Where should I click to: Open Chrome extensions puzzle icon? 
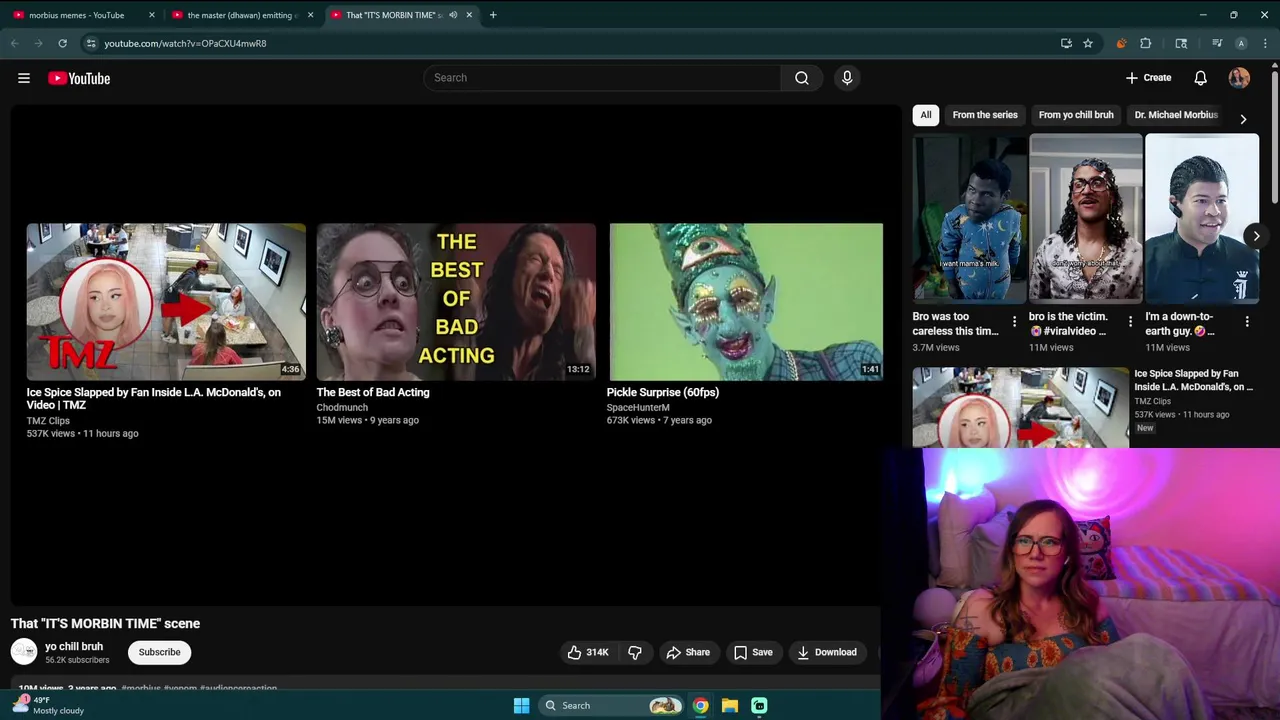pyautogui.click(x=1146, y=44)
